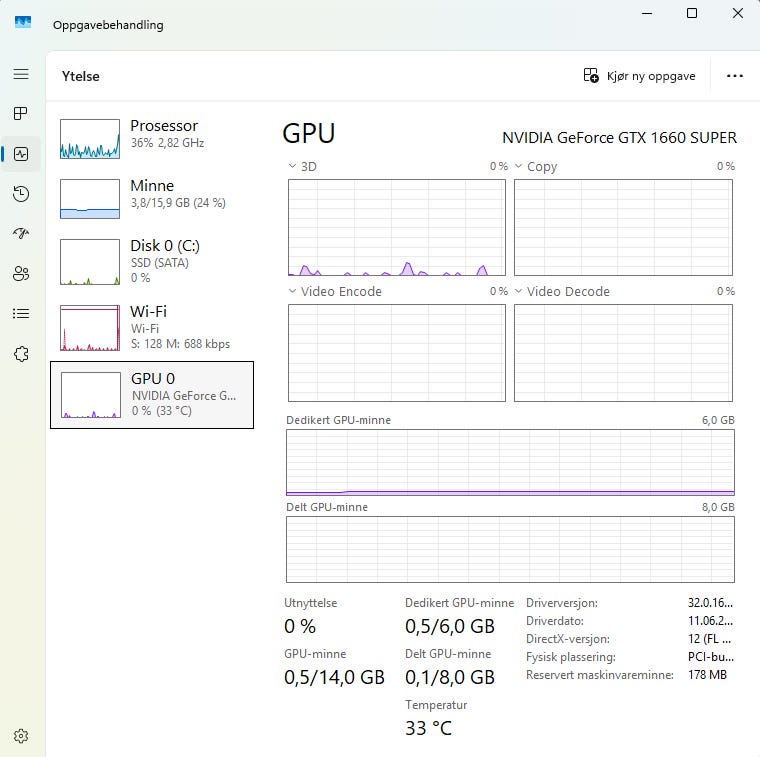Click the Driverversjon value 32.0.16...
The height and width of the screenshot is (757, 760).
(x=710, y=603)
